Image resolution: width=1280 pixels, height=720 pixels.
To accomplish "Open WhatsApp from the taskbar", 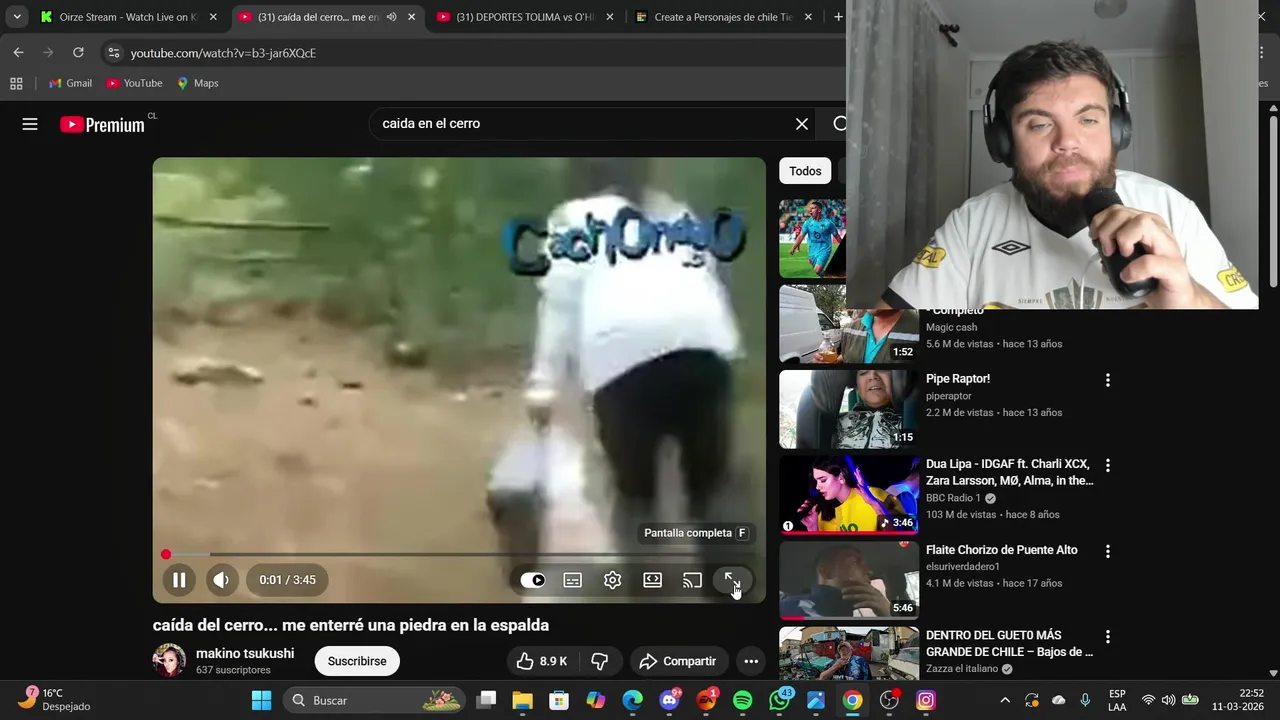I will point(779,701).
